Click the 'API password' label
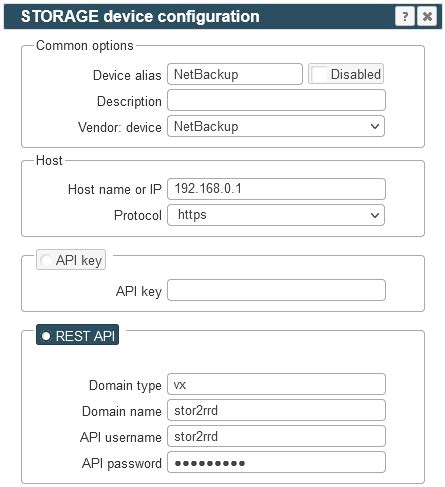The width and height of the screenshot is (445, 487). click(x=122, y=464)
